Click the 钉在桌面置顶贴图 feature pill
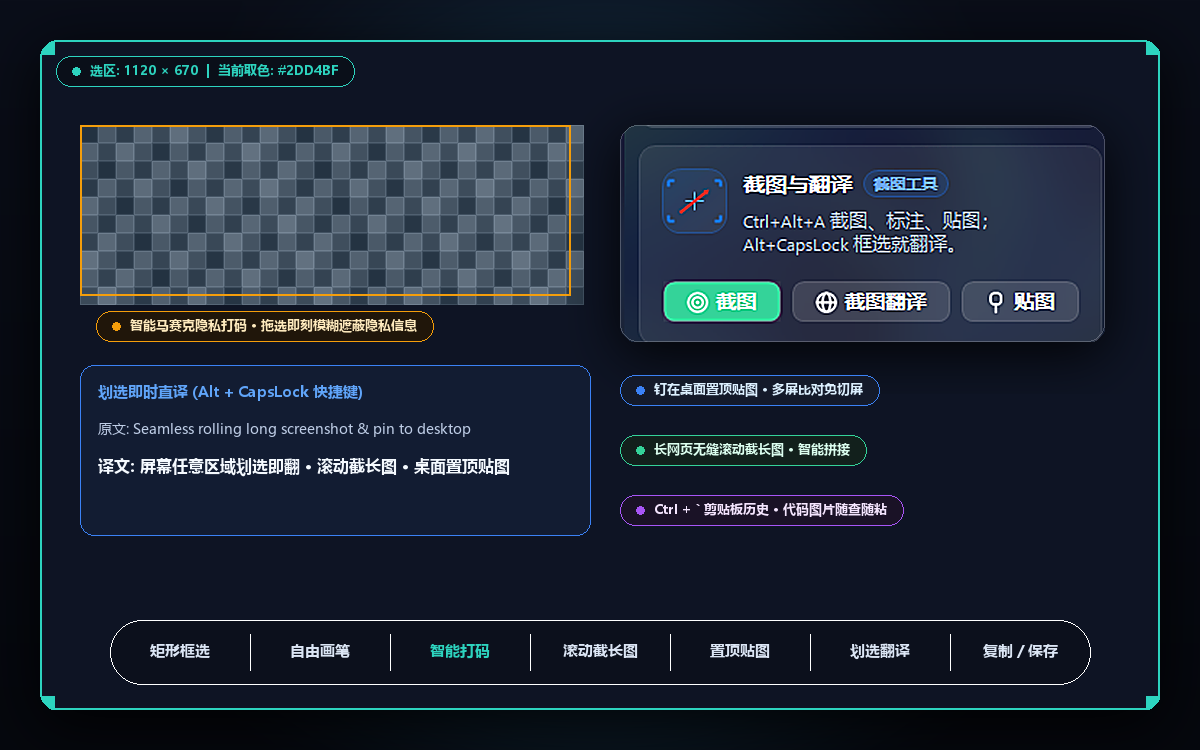The image size is (1200, 750). click(750, 390)
